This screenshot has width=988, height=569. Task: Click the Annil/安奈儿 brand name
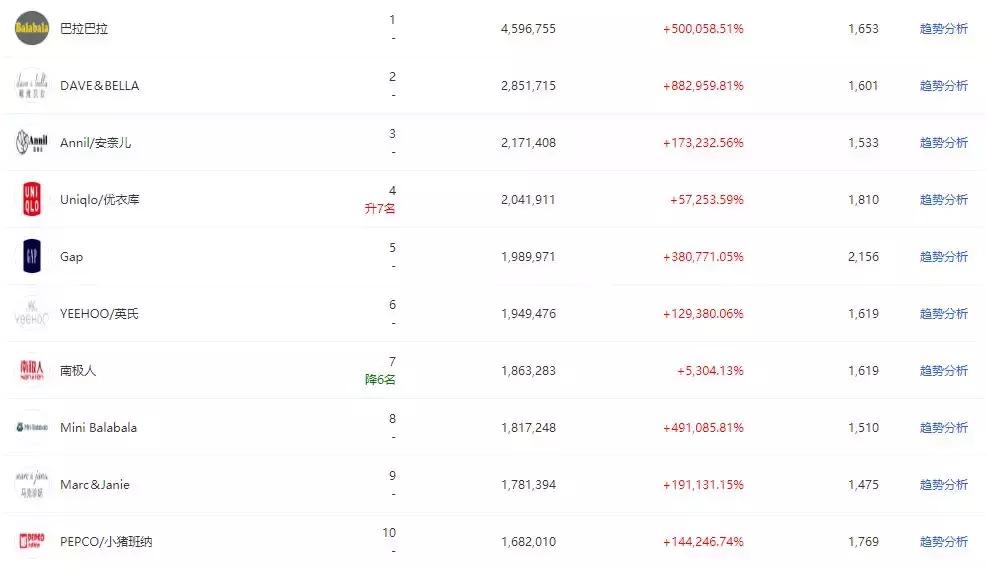95,143
